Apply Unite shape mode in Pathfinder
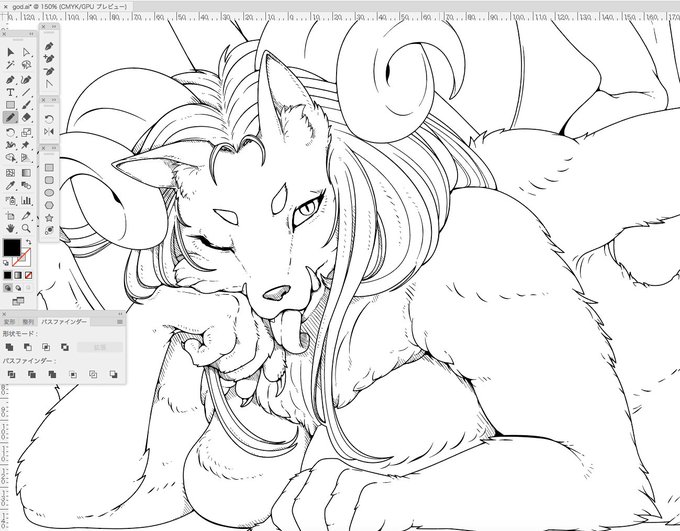680x531 pixels. (x=10, y=347)
